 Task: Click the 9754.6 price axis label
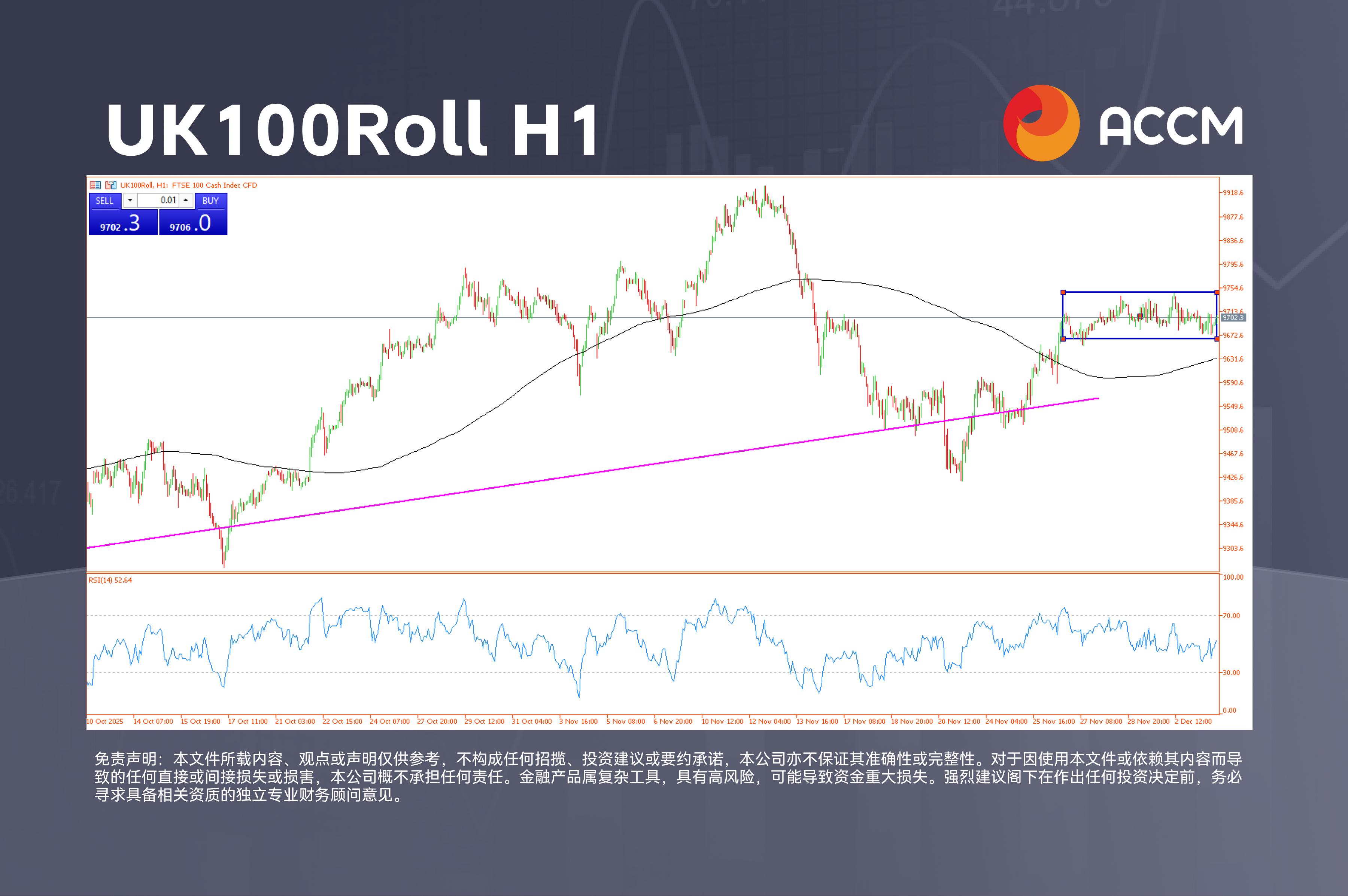pyautogui.click(x=1233, y=288)
